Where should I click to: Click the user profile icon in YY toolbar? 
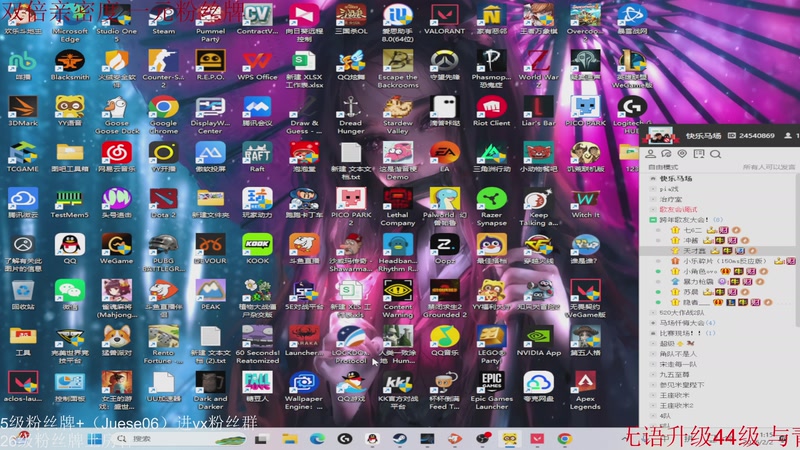click(651, 154)
